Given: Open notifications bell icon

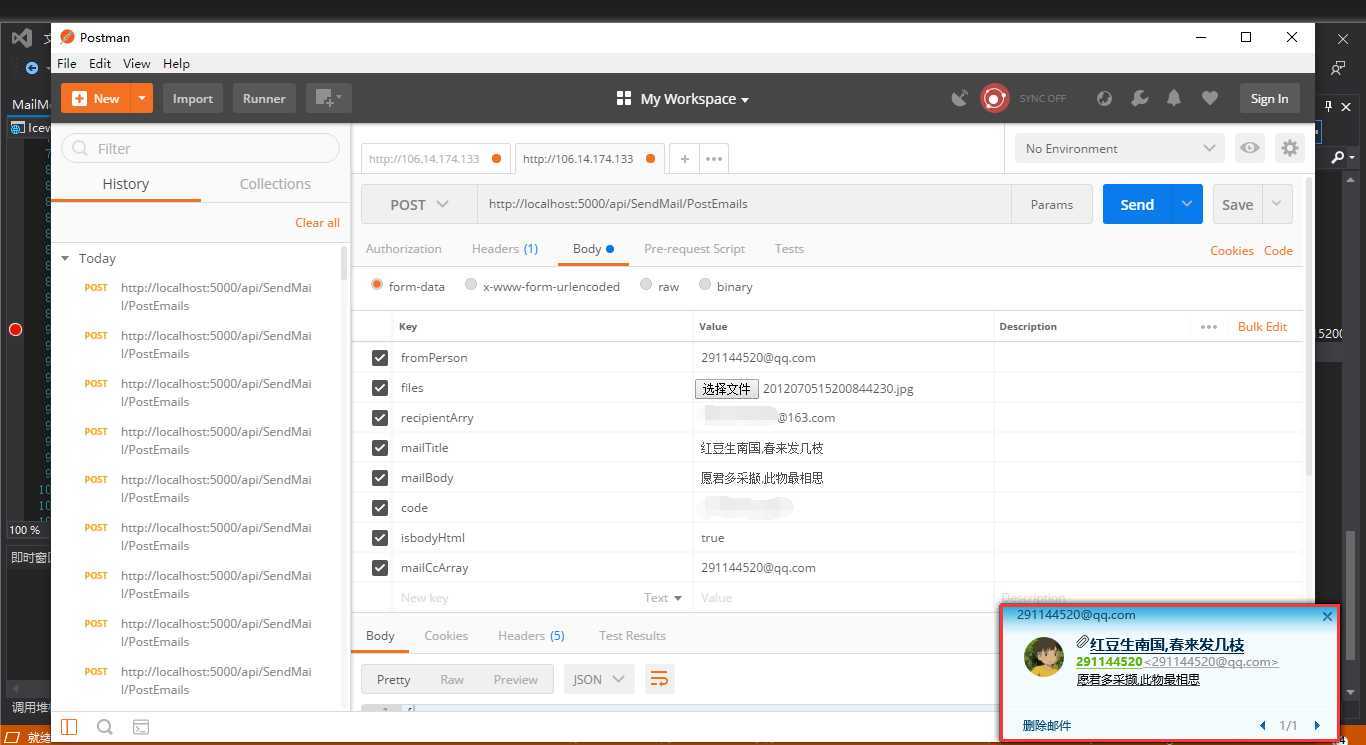Looking at the screenshot, I should tap(1174, 98).
